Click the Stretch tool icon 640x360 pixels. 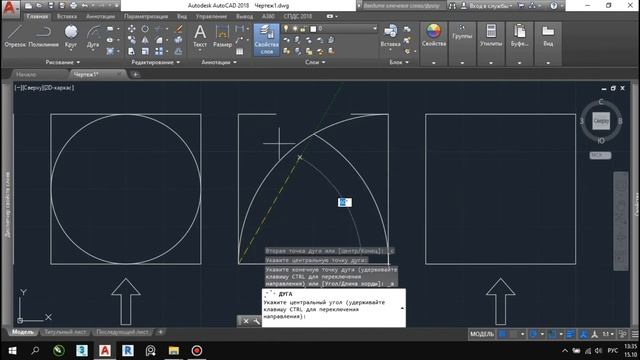click(131, 51)
